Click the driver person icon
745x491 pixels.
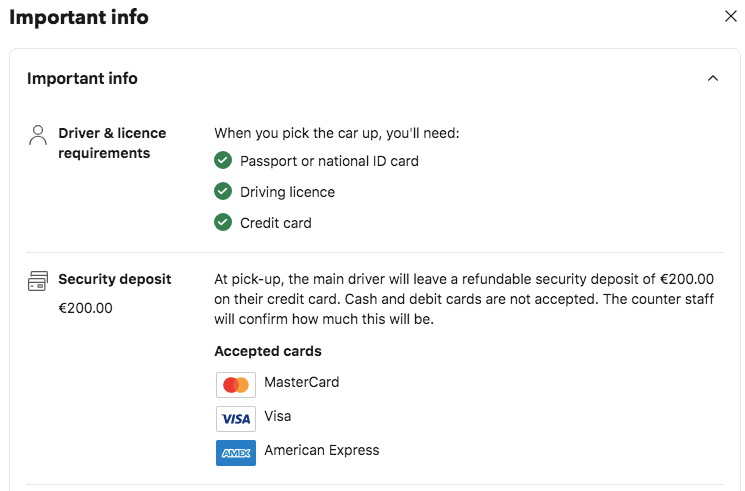point(38,135)
